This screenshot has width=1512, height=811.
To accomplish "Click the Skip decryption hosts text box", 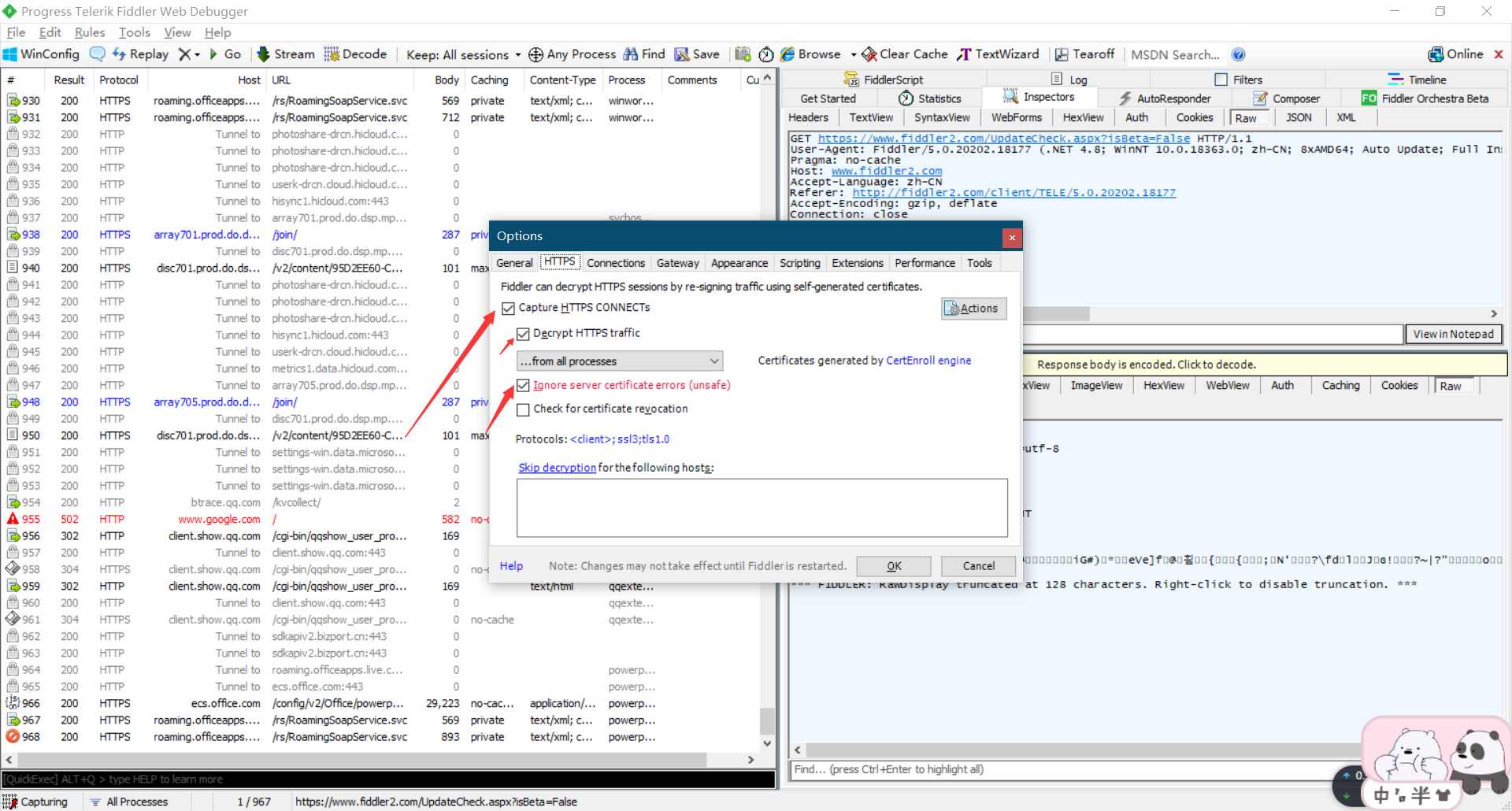I will (x=762, y=508).
